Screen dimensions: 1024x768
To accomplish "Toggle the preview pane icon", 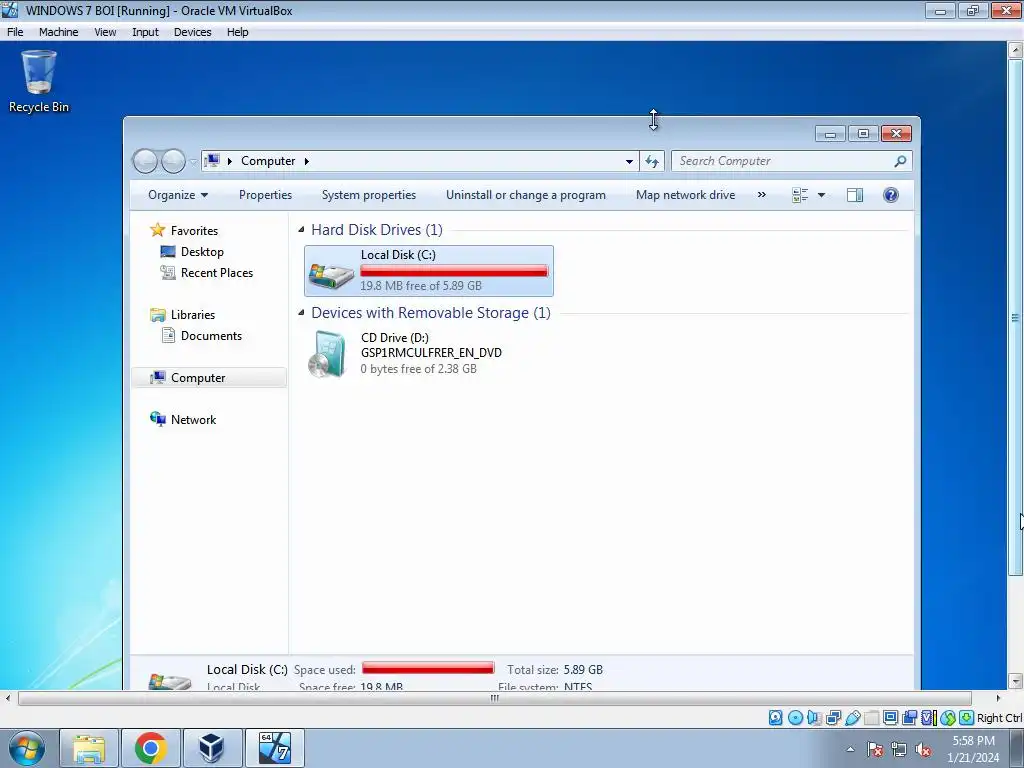I will tap(854, 195).
